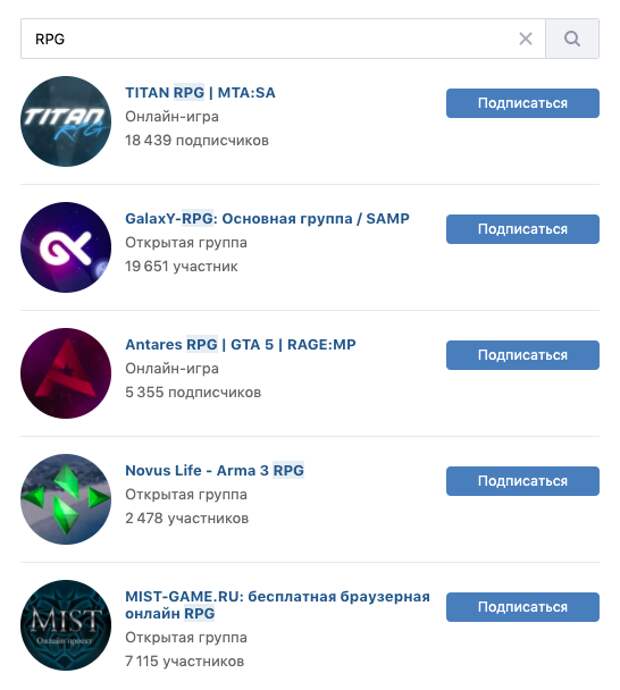Image resolution: width=620 pixels, height=690 pixels.
Task: Open the TITAN RPG avatar thumbnail
Action: click(66, 121)
